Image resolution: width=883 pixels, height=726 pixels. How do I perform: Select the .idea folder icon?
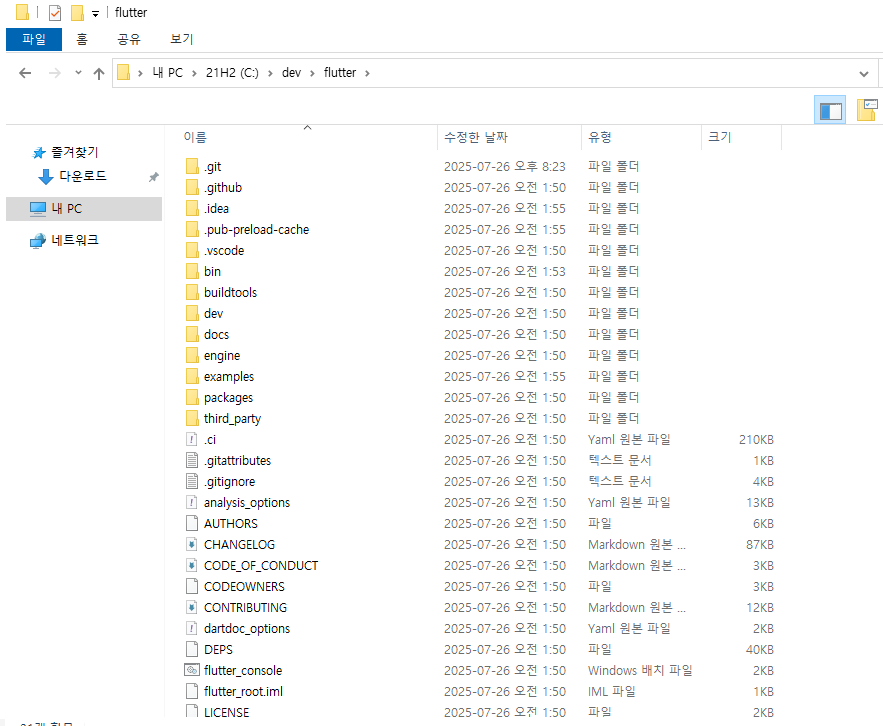point(192,208)
